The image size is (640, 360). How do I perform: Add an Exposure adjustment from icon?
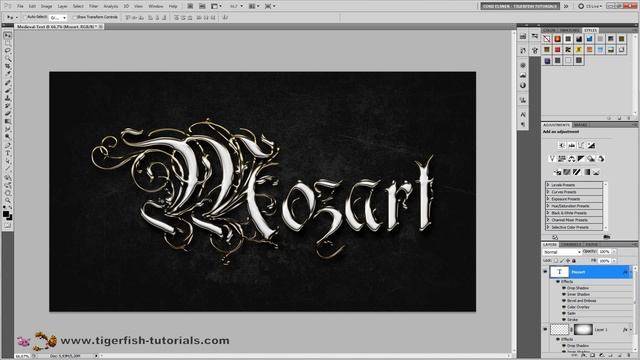coord(591,146)
